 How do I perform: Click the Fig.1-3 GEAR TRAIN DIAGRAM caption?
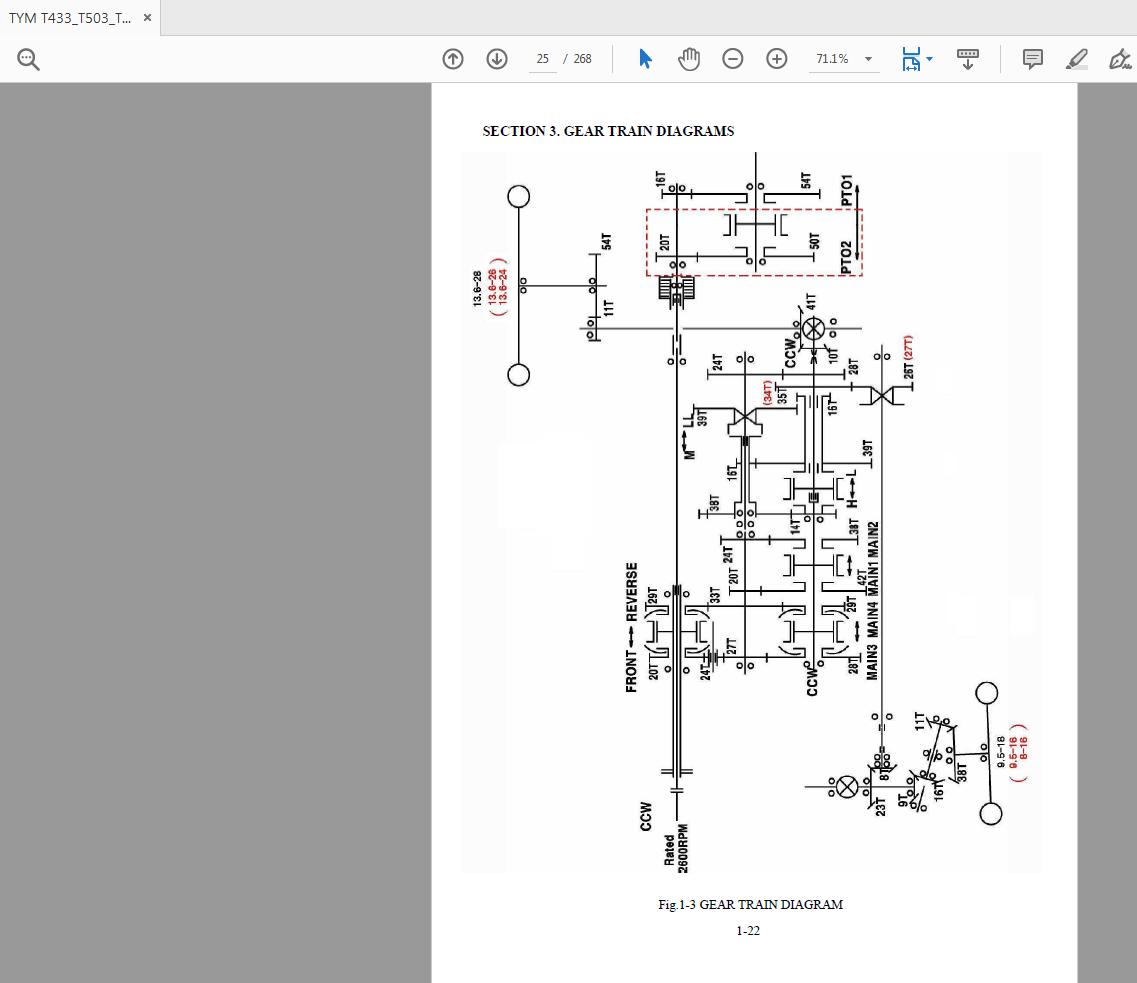click(750, 904)
